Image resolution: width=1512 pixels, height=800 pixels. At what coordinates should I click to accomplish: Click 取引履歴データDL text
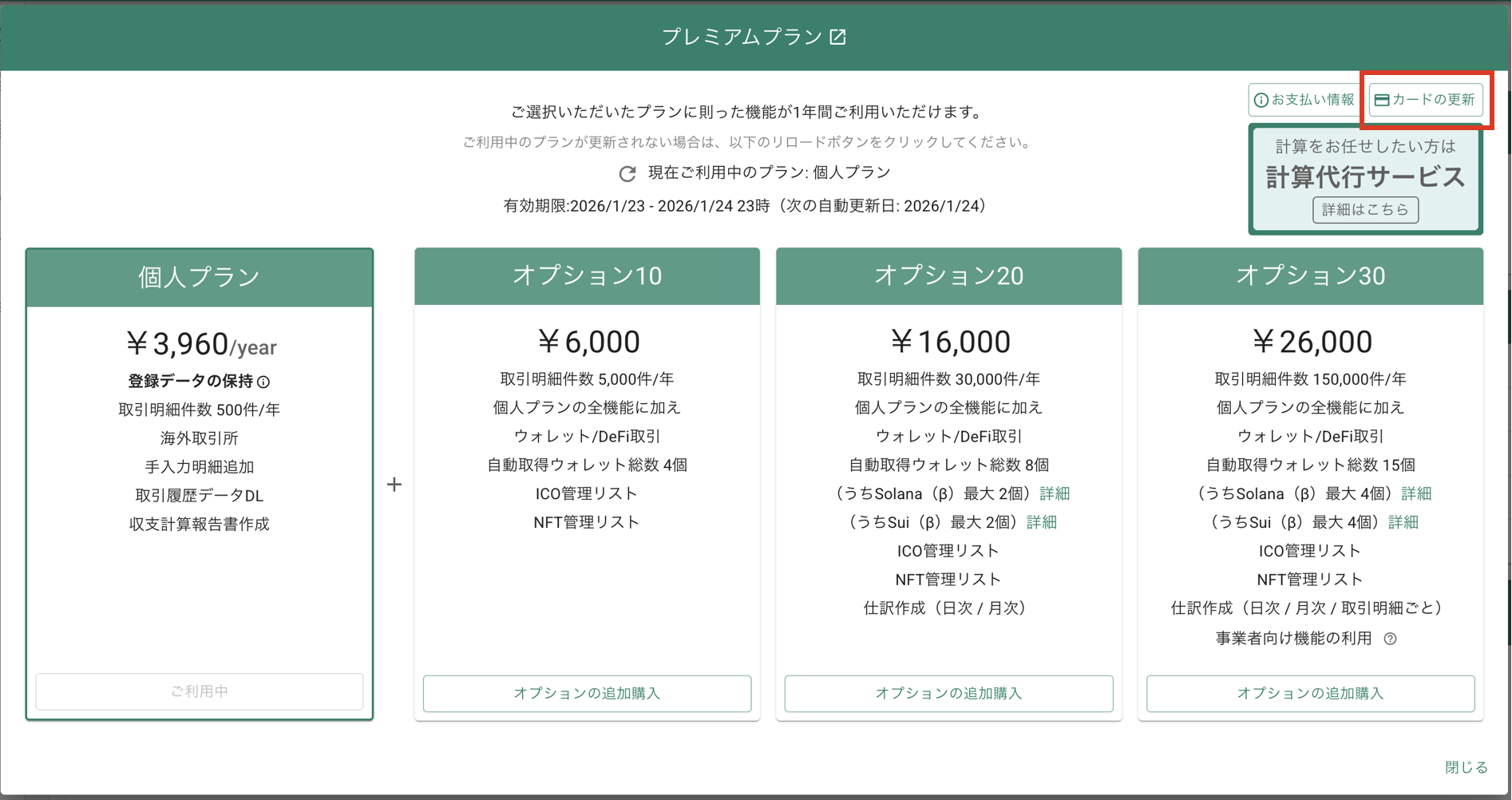[x=200, y=496]
